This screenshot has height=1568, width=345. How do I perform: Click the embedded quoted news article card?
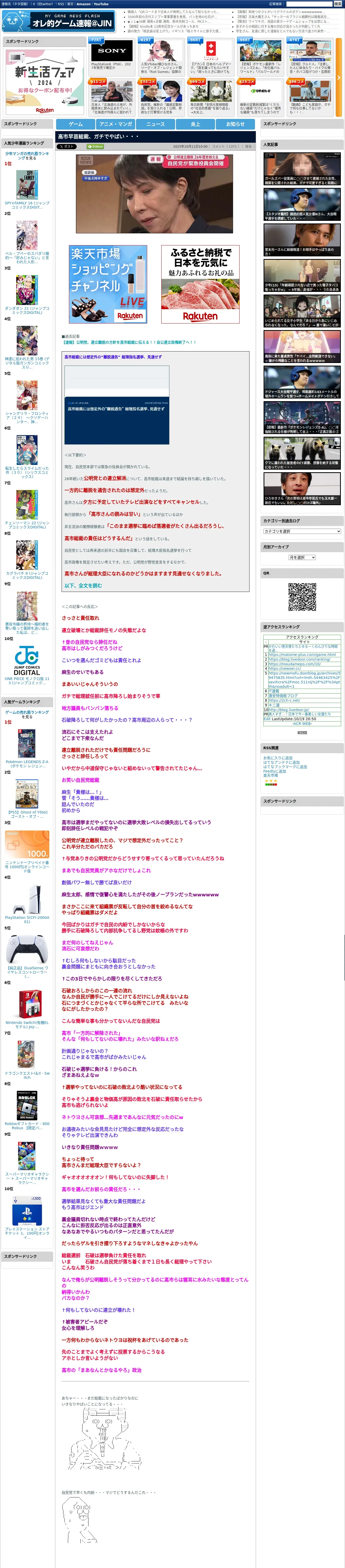(x=117, y=405)
